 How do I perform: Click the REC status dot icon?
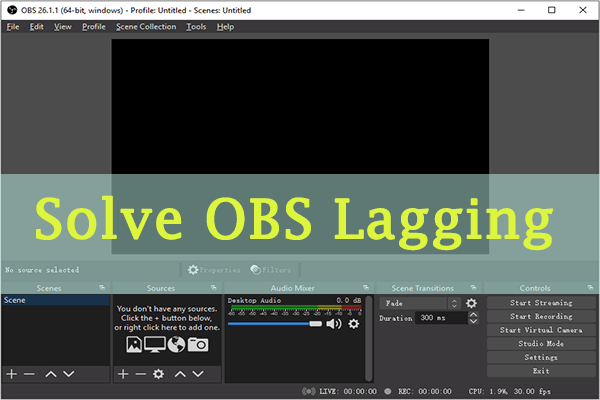[388, 391]
